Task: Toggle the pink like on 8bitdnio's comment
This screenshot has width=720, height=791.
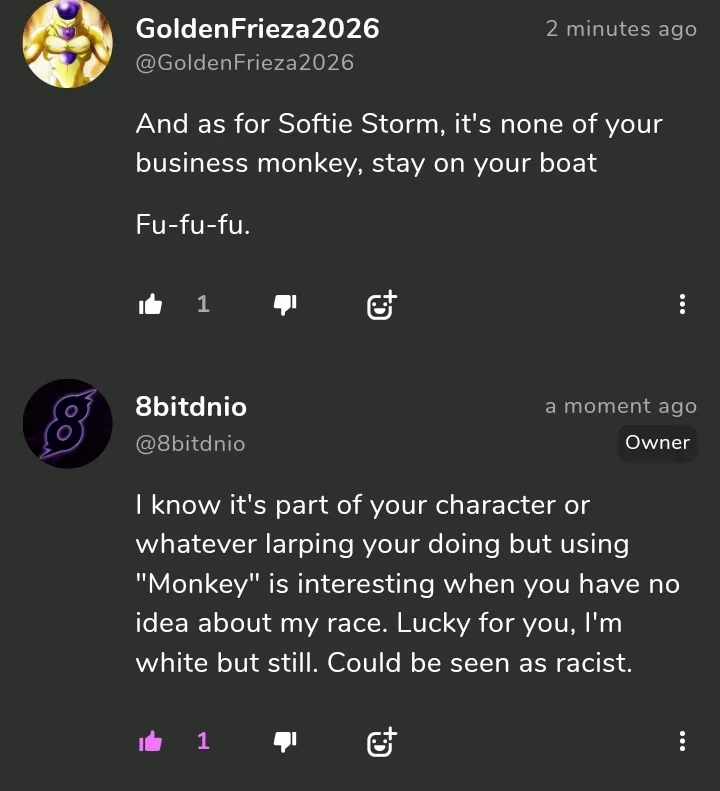Action: pos(150,741)
